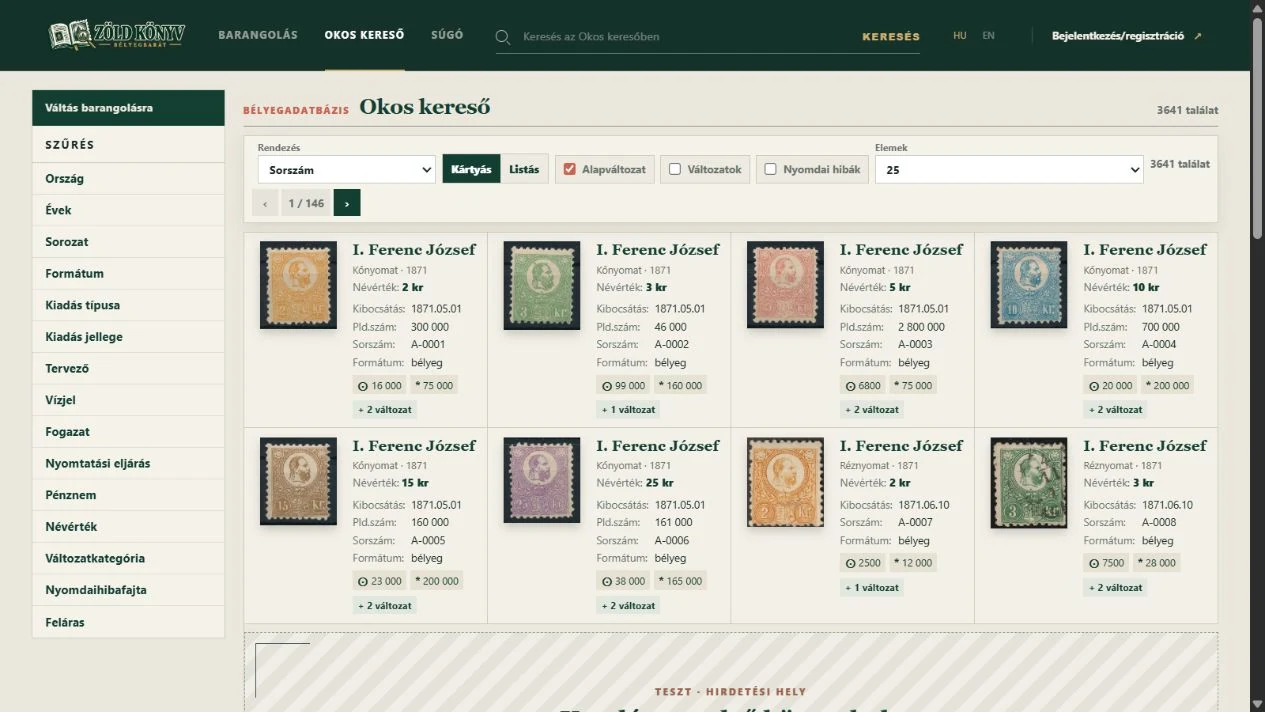Go to next results page arrow
Image resolution: width=1265 pixels, height=712 pixels.
click(x=347, y=203)
